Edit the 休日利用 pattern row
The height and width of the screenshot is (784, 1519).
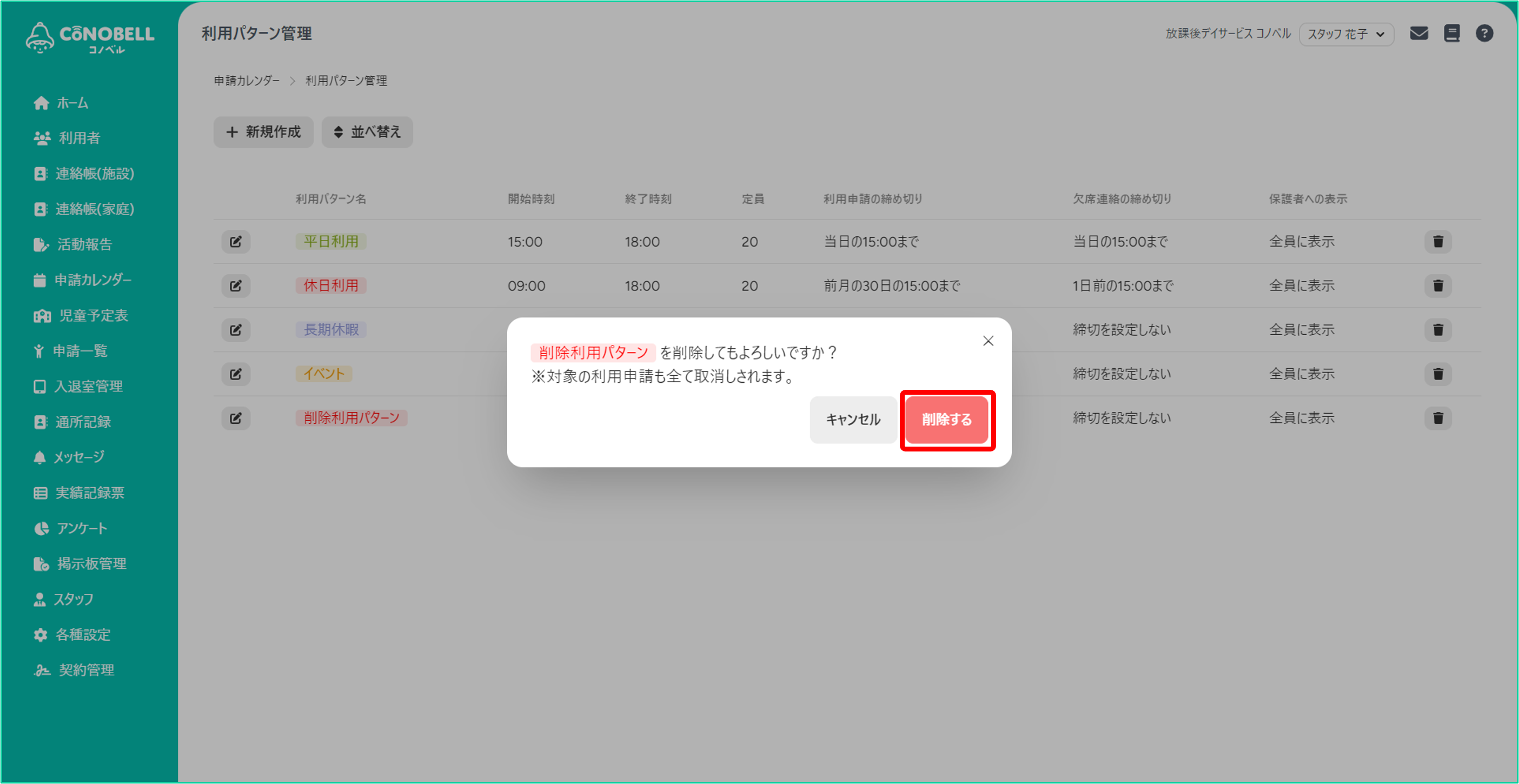pyautogui.click(x=236, y=286)
